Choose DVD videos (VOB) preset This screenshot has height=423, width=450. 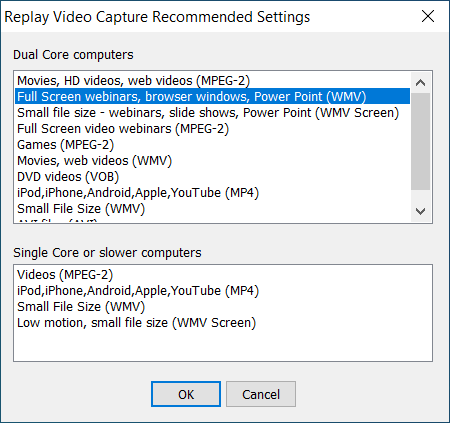[213, 177]
